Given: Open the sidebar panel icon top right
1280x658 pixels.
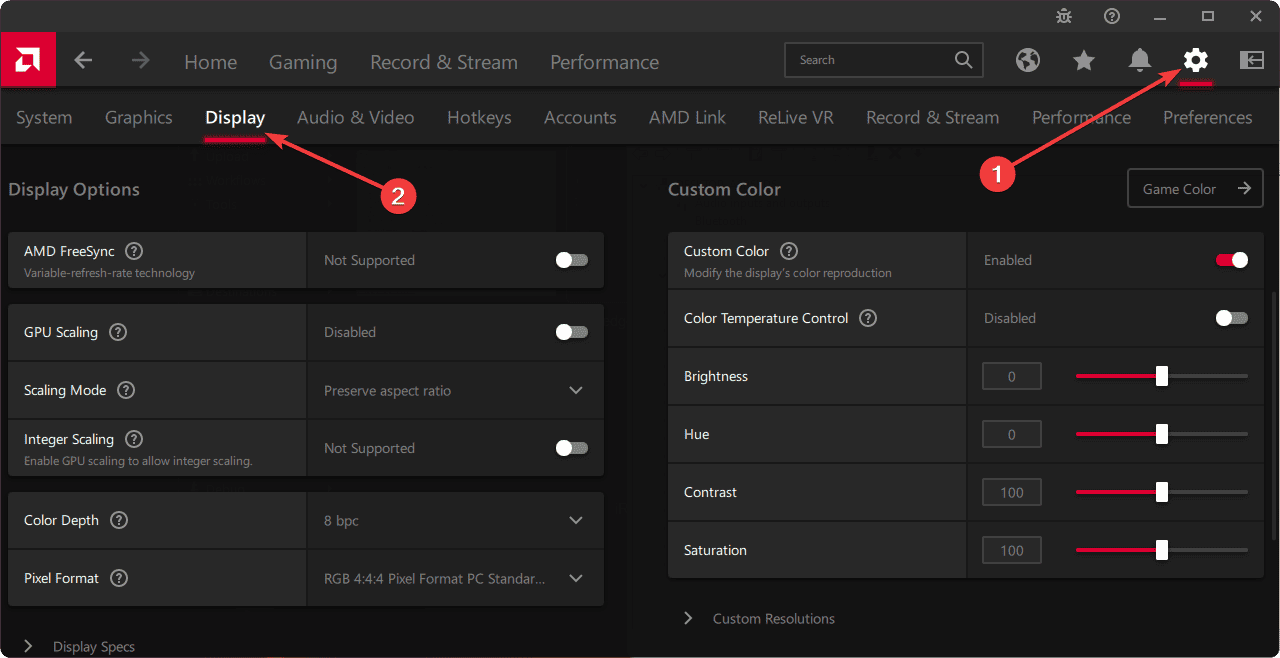Looking at the screenshot, I should point(1251,60).
